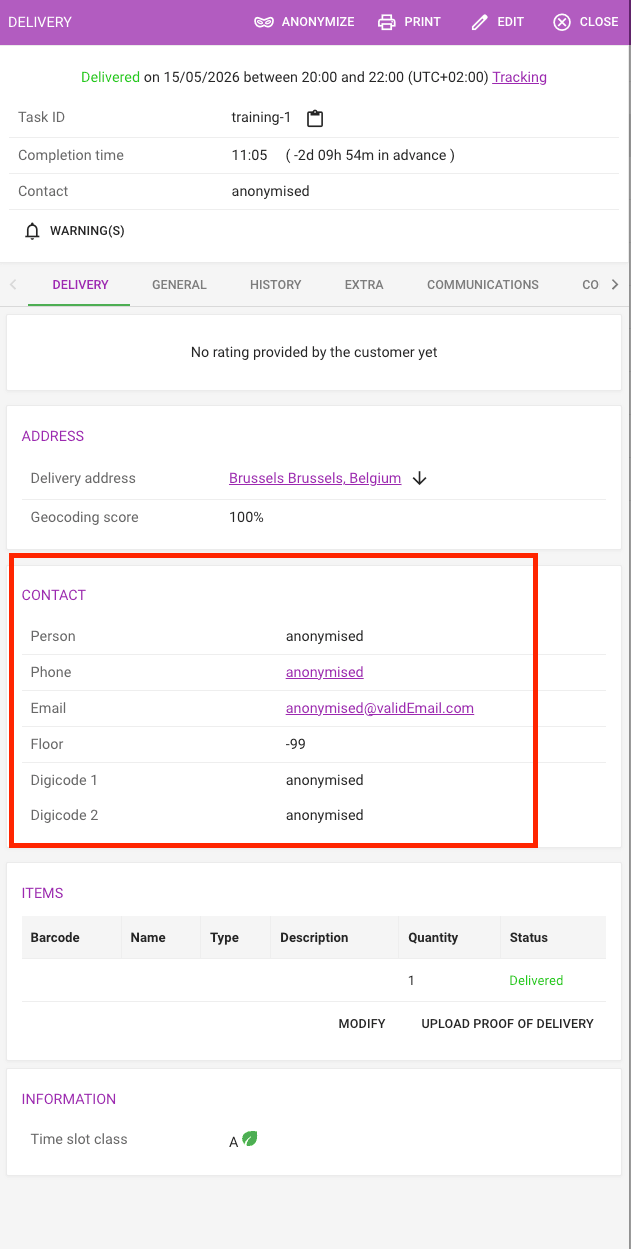Go to the Communications tab

pos(483,285)
